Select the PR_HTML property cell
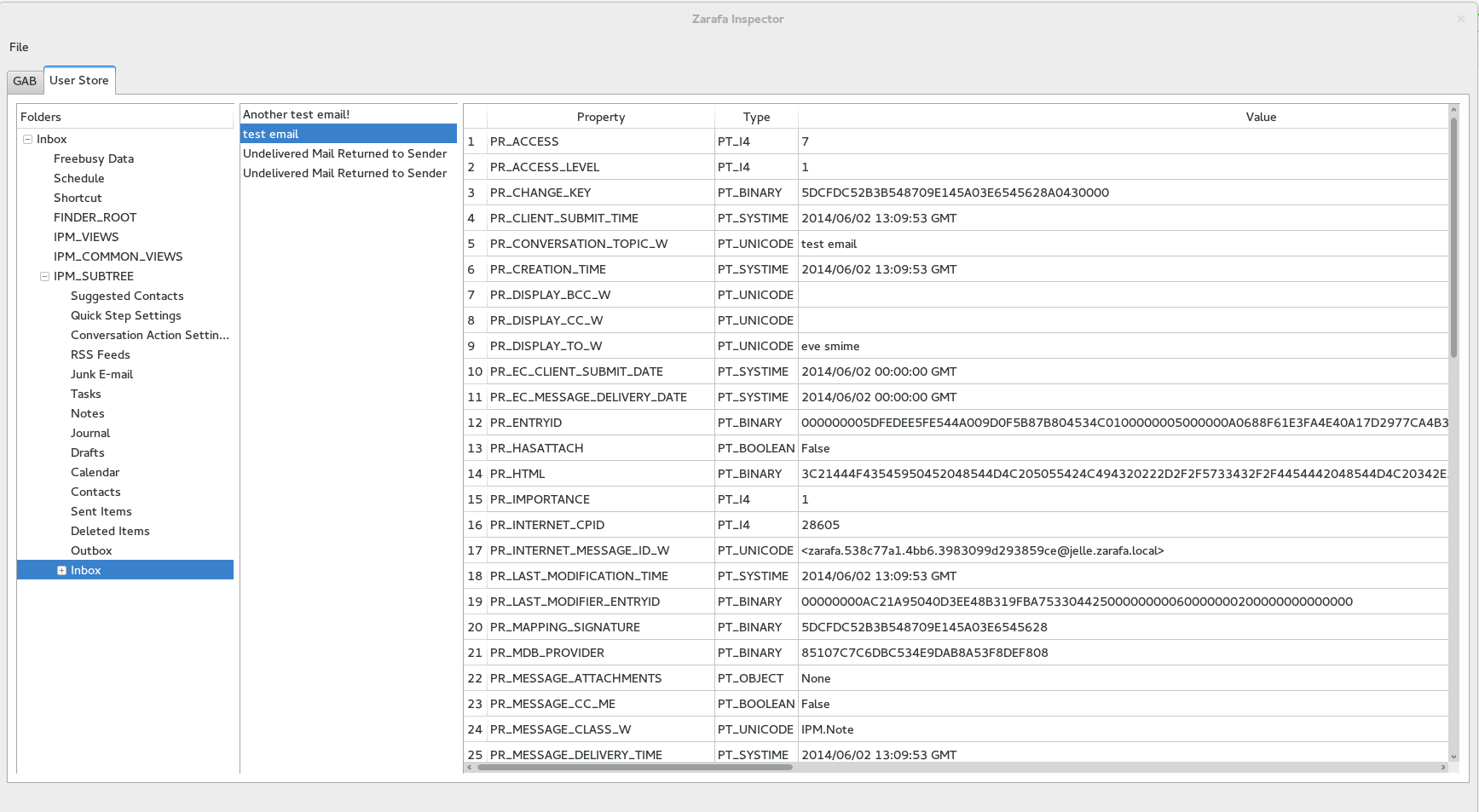Viewport: 1479px width, 812px height. (601, 474)
